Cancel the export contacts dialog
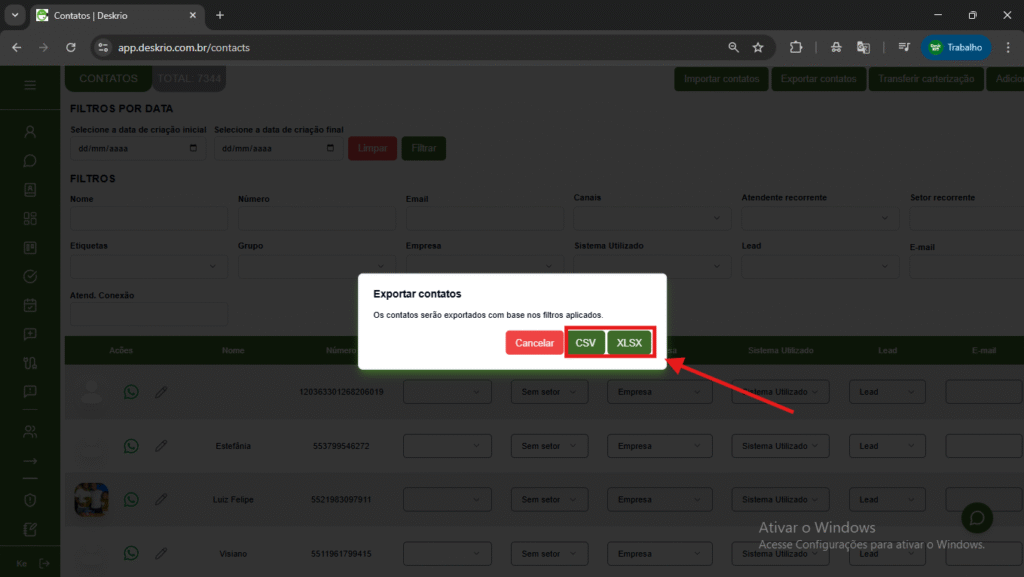The width and height of the screenshot is (1024, 577). (534, 343)
